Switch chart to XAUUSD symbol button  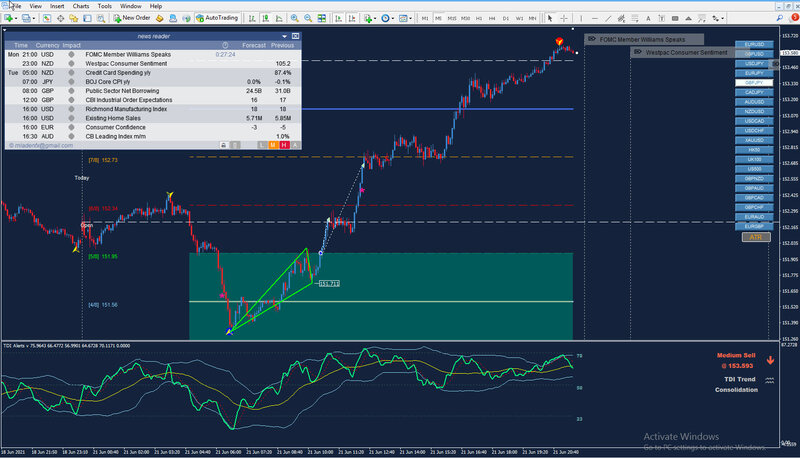tap(754, 140)
